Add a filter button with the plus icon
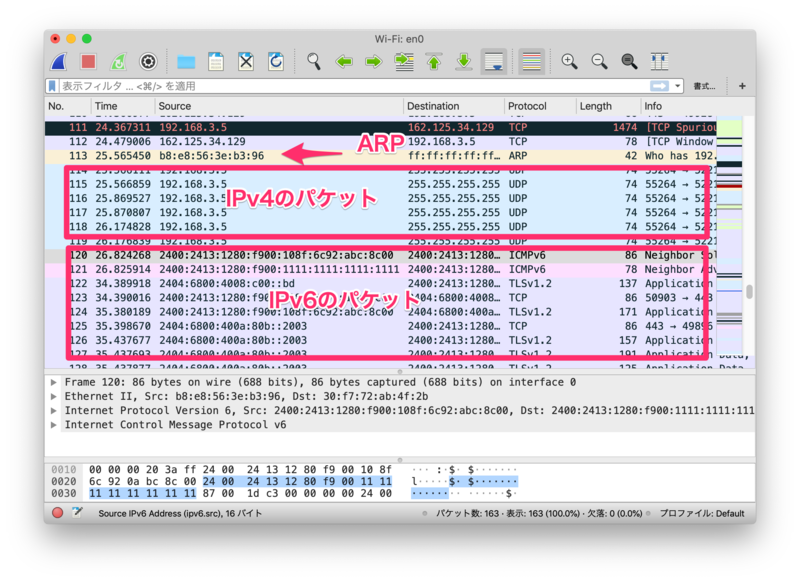This screenshot has width=800, height=582. pyautogui.click(x=742, y=86)
